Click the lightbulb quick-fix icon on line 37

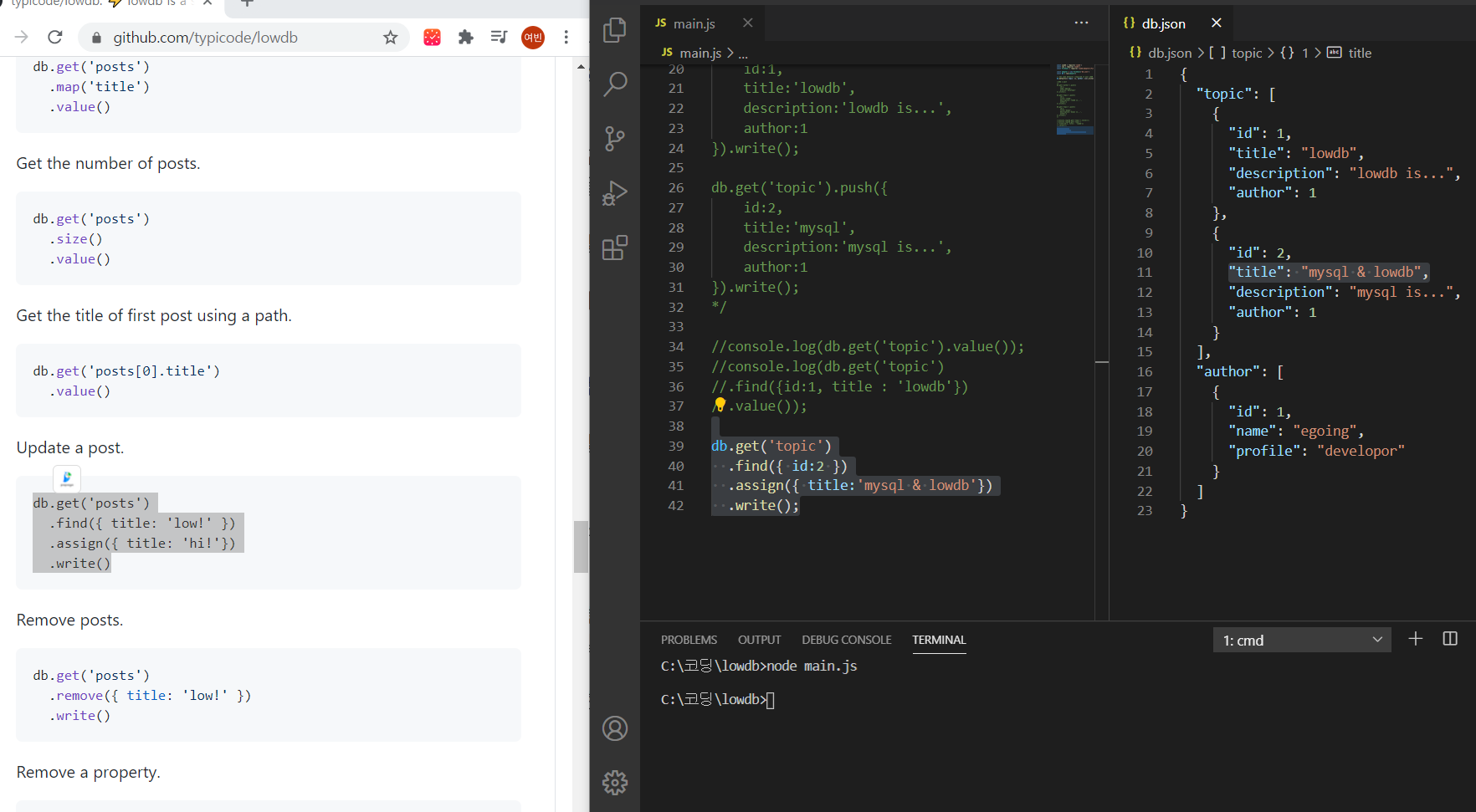[720, 405]
